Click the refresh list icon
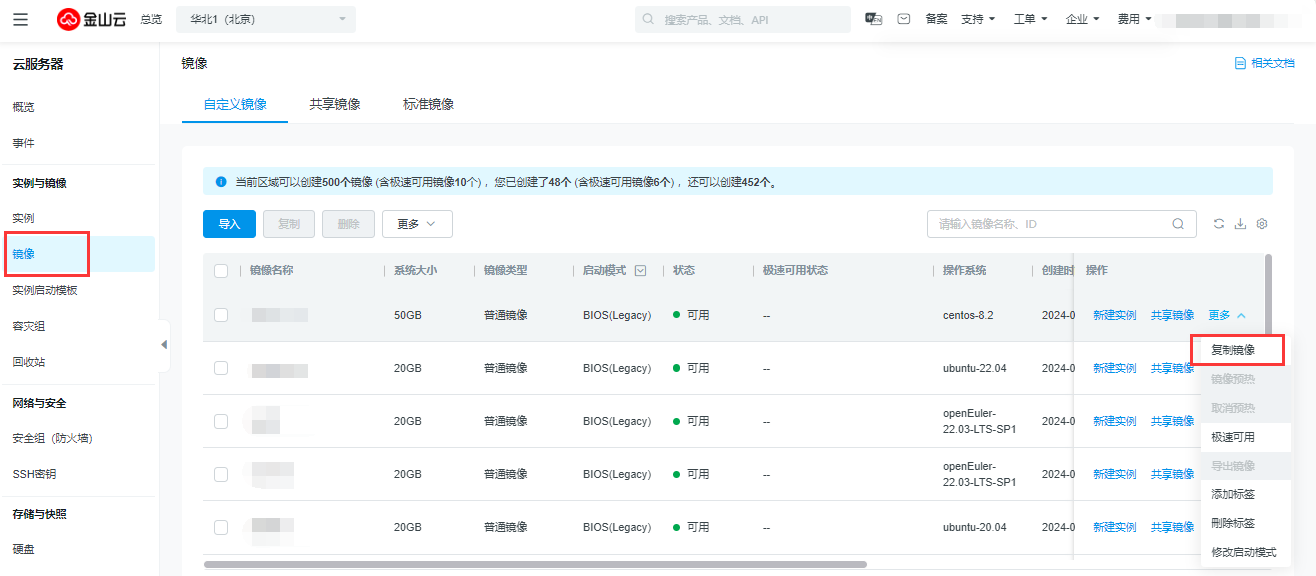Viewport: 1316px width, 576px height. 1218,224
